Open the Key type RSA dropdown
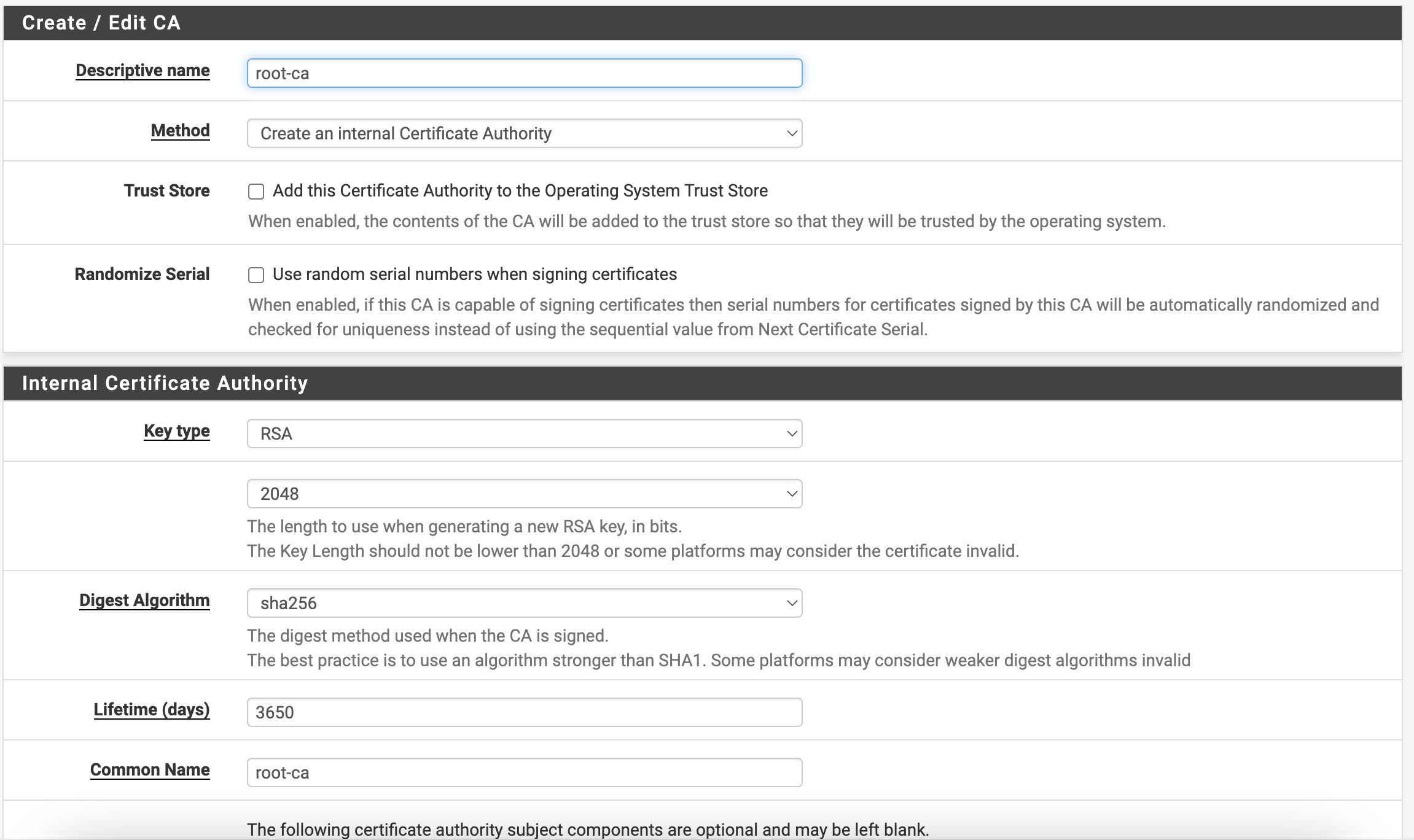This screenshot has height=840, width=1414. [x=524, y=434]
